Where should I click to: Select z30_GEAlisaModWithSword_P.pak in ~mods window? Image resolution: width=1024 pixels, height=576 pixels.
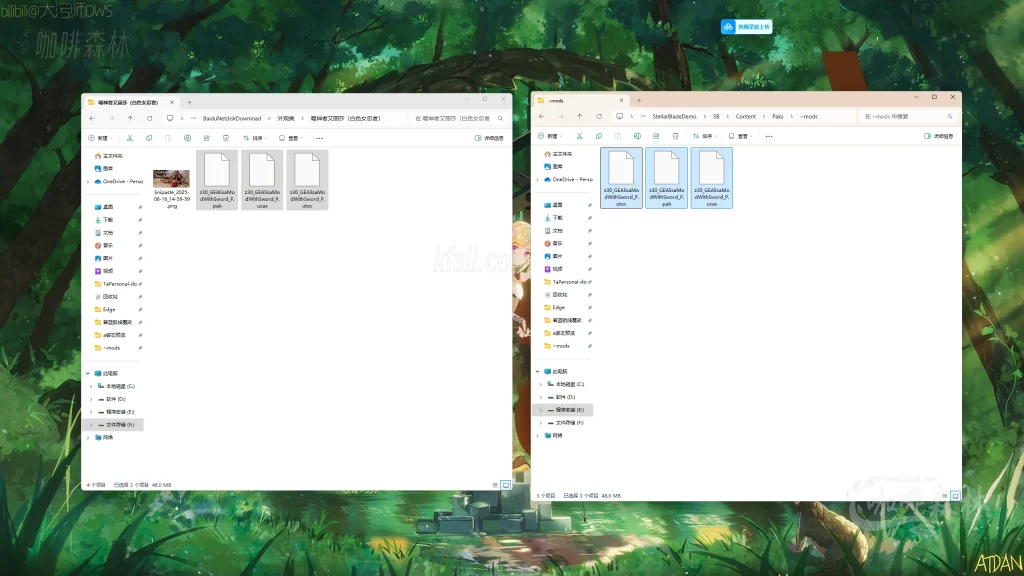coord(666,178)
